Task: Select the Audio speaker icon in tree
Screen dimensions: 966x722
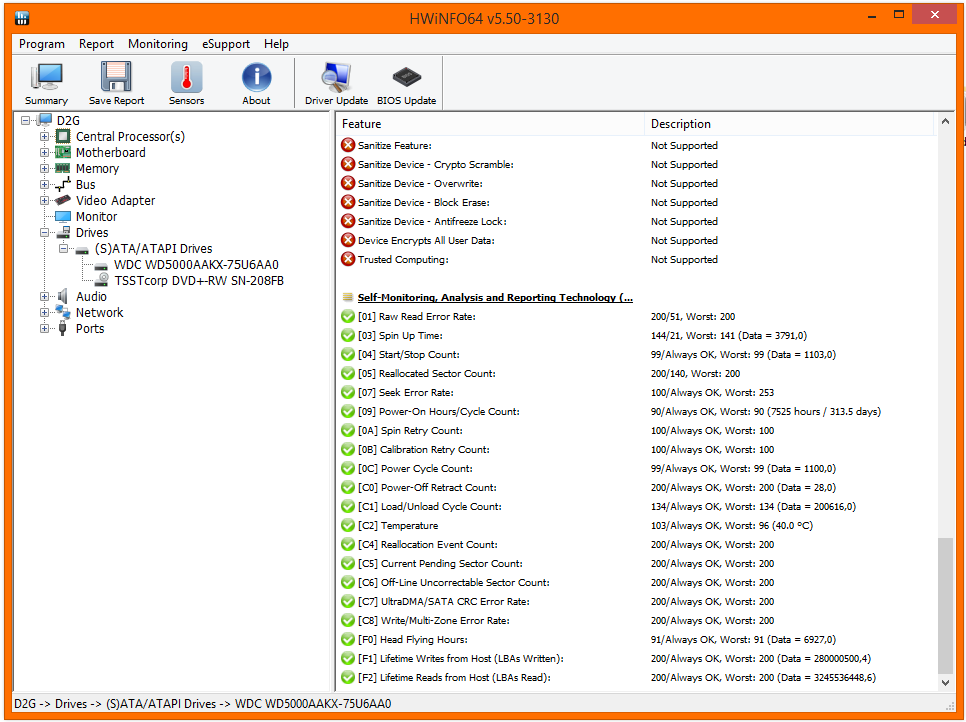Action: tap(63, 296)
